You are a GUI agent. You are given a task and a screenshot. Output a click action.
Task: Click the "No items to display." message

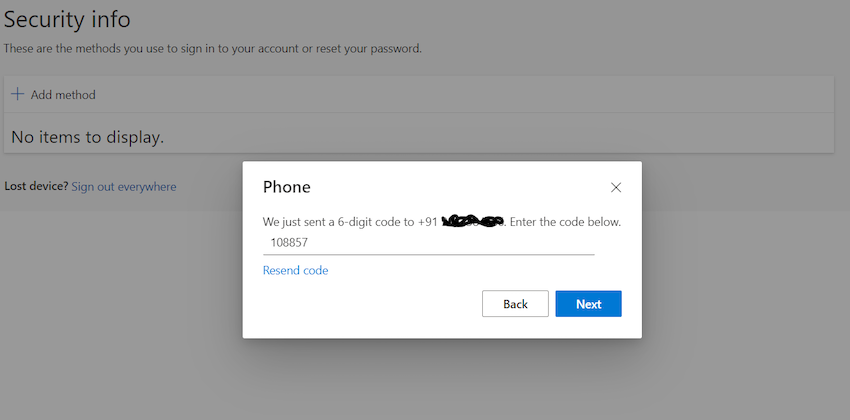tap(87, 137)
